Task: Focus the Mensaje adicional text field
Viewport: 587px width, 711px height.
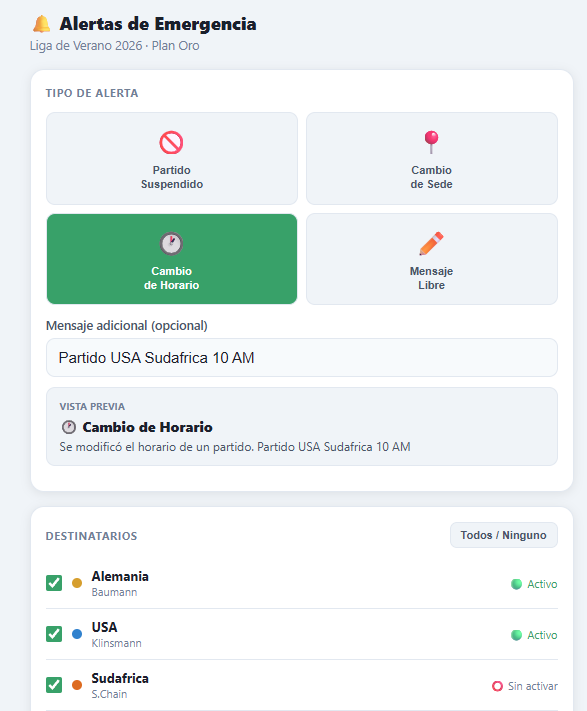Action: (302, 358)
